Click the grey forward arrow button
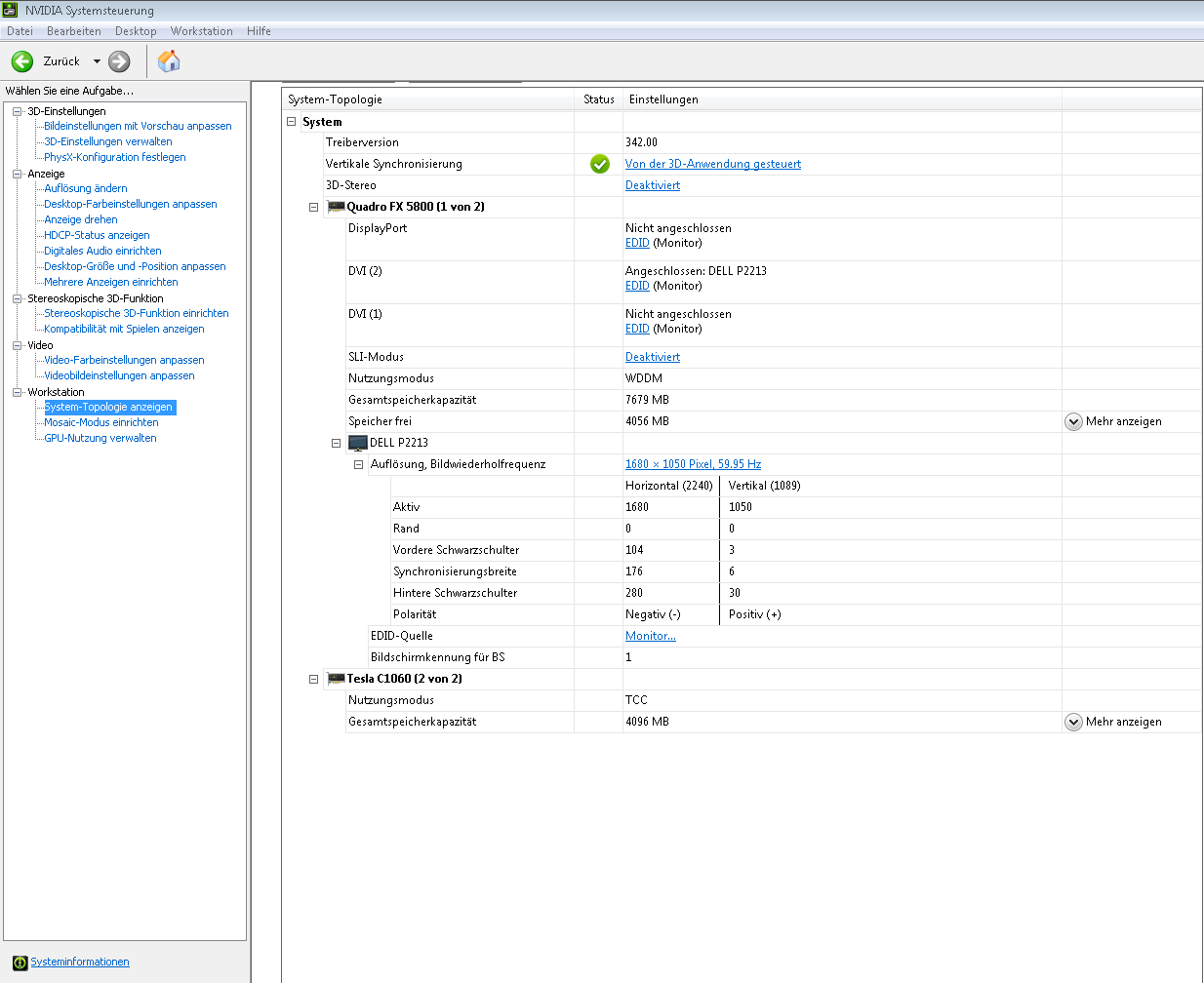1204x983 pixels. tap(119, 61)
